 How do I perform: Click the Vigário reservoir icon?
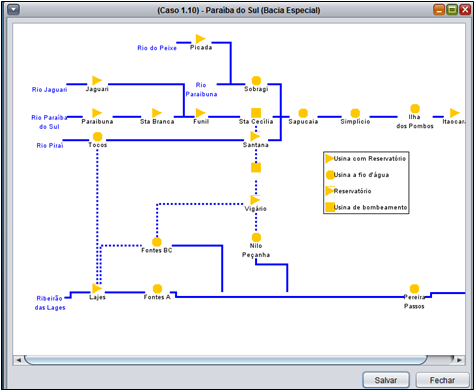click(255, 200)
